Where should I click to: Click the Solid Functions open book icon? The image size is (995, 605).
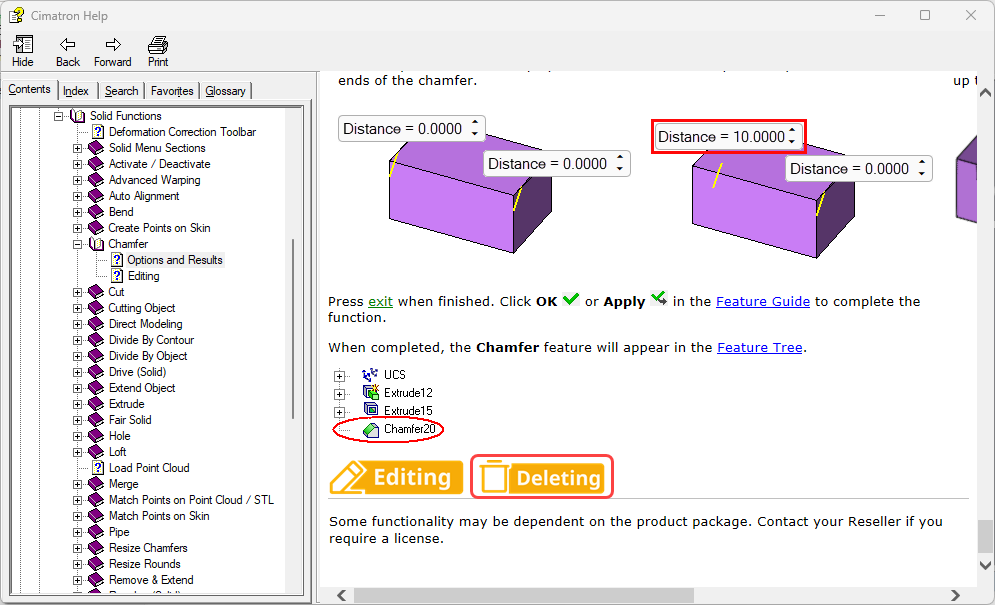pos(77,116)
